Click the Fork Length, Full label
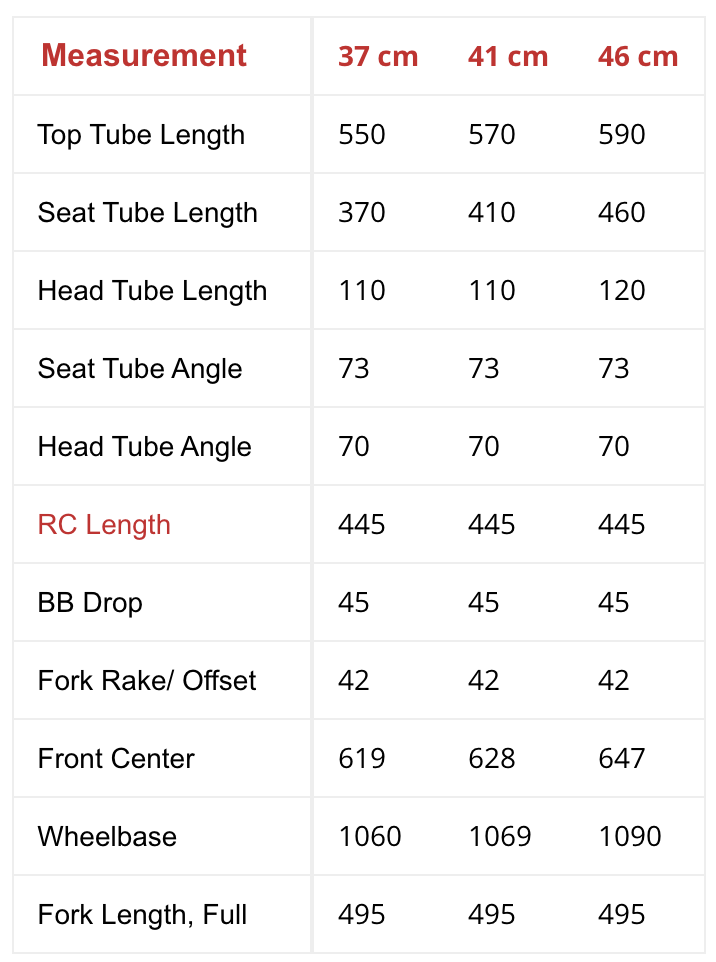 tap(143, 915)
